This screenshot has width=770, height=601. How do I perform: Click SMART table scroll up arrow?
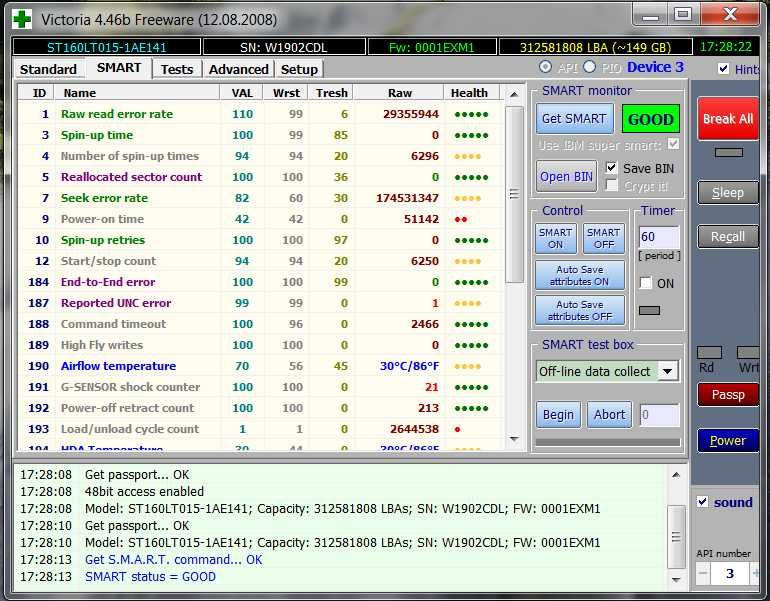point(514,94)
